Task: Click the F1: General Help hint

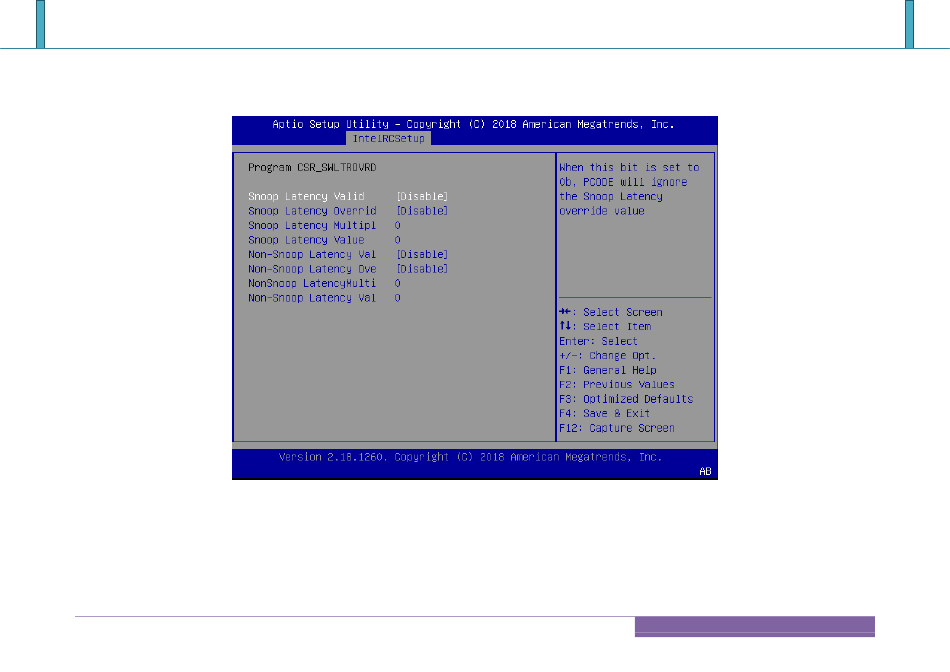Action: [x=608, y=370]
